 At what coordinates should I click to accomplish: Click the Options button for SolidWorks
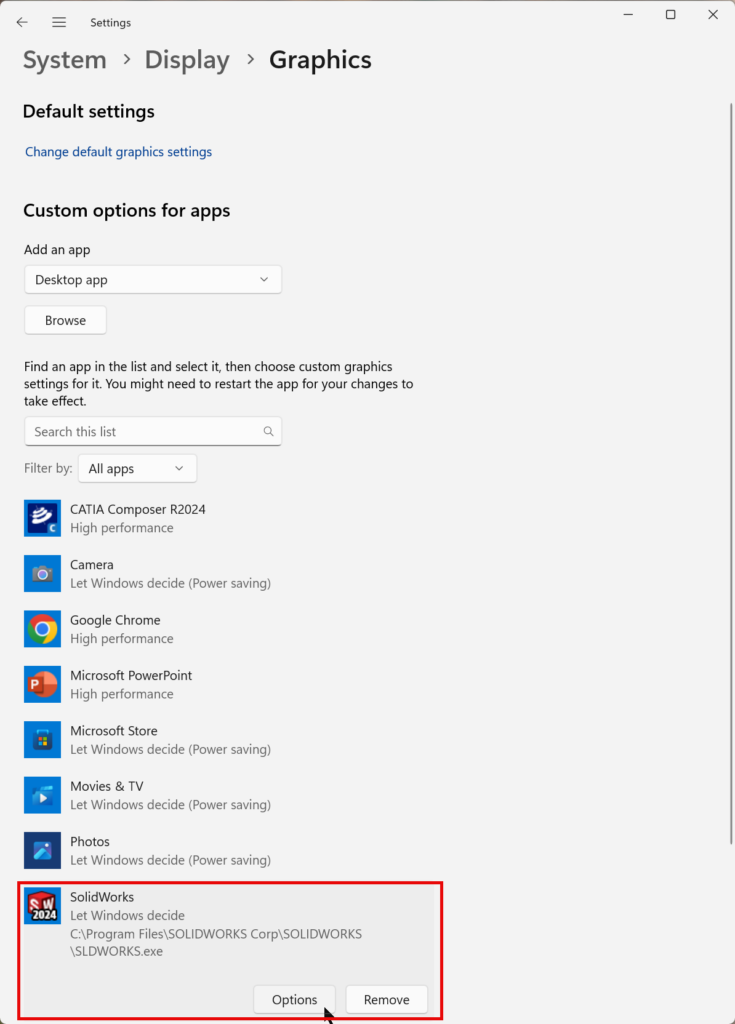295,1000
